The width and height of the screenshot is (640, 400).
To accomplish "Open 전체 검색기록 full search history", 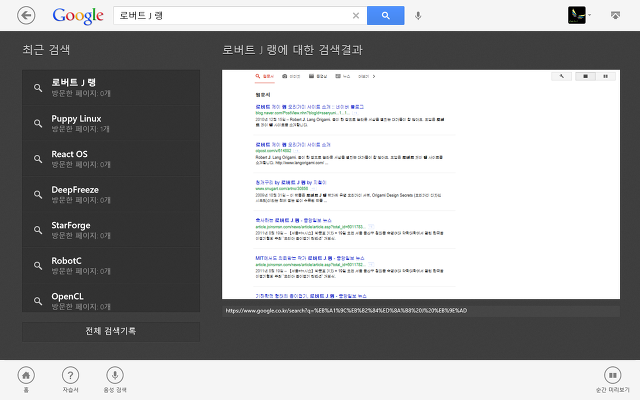I will (x=111, y=331).
